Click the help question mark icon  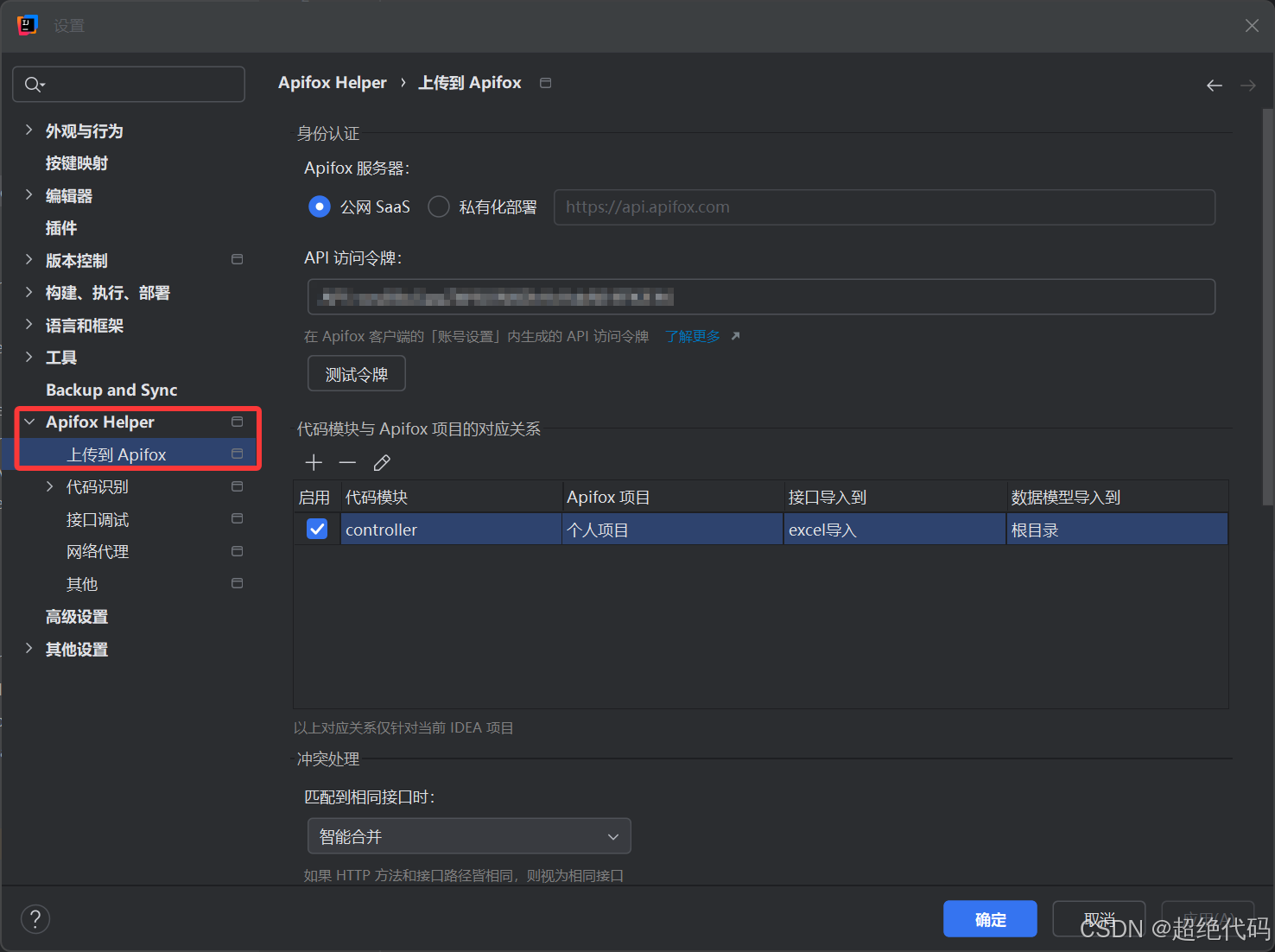click(x=35, y=919)
